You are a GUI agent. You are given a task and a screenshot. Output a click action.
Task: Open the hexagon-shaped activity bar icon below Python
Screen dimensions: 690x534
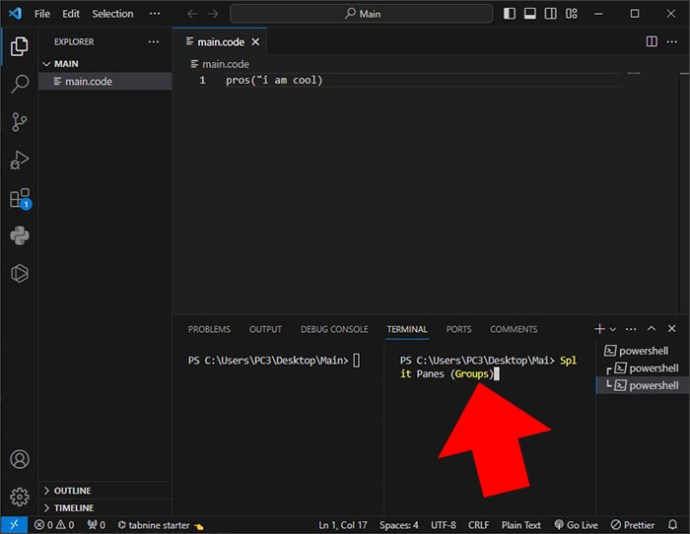(x=19, y=273)
